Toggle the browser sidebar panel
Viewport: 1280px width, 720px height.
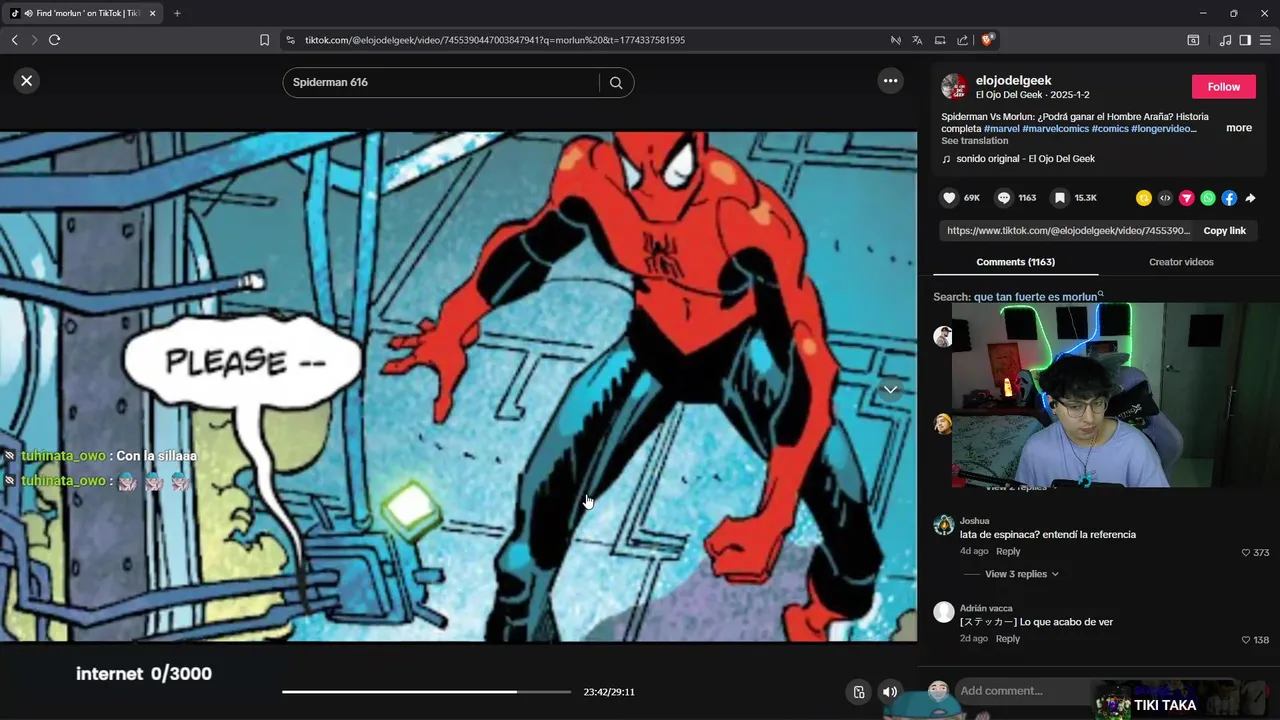point(1245,40)
